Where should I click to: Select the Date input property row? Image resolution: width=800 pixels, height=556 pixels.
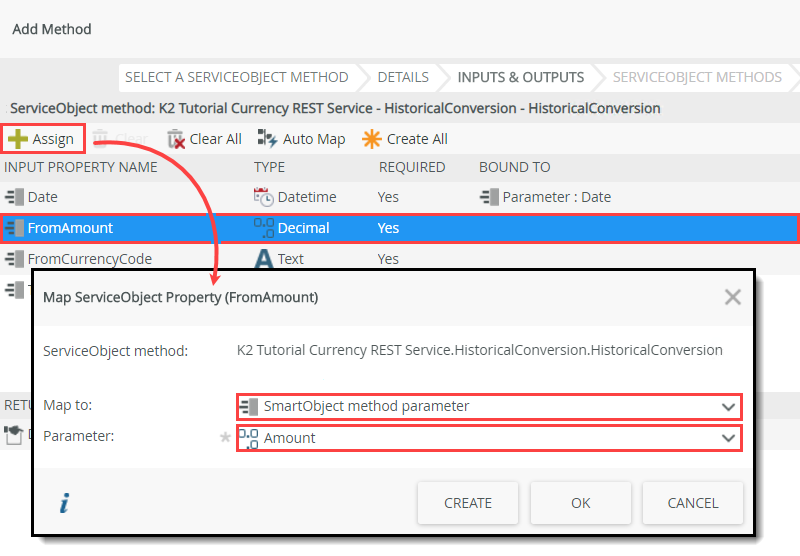[400, 197]
